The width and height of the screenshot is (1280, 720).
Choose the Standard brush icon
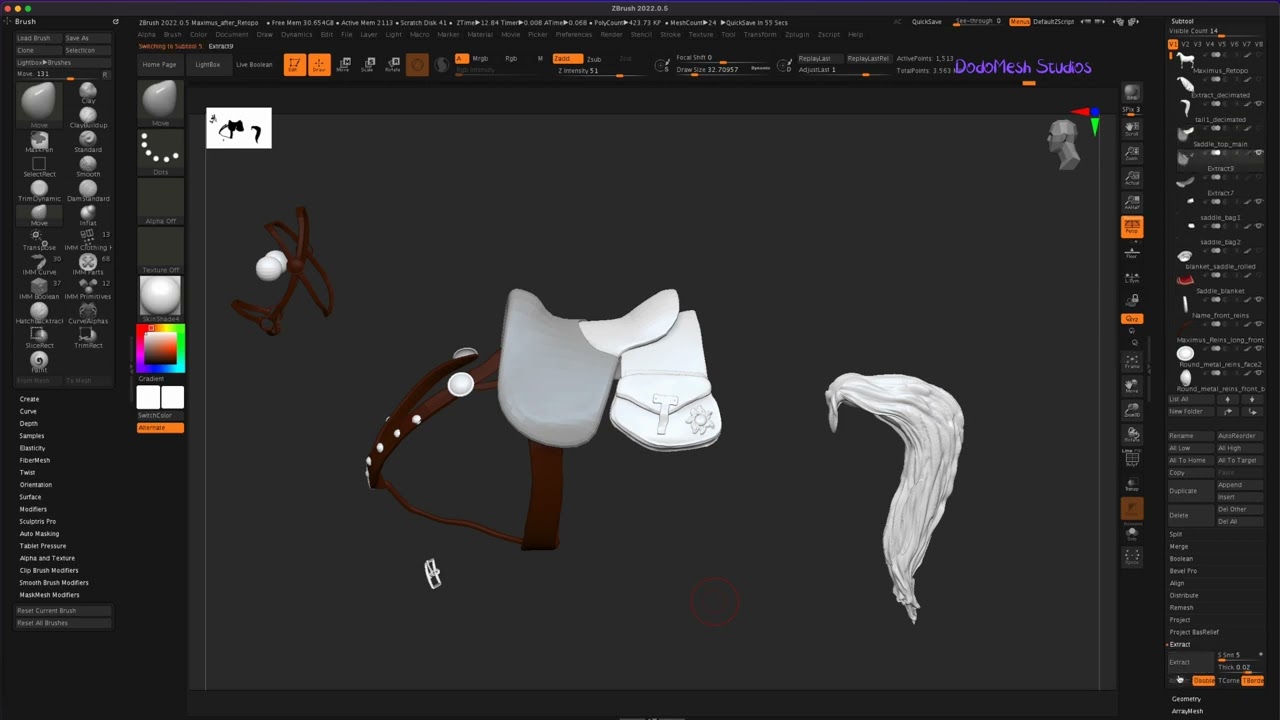click(x=88, y=141)
